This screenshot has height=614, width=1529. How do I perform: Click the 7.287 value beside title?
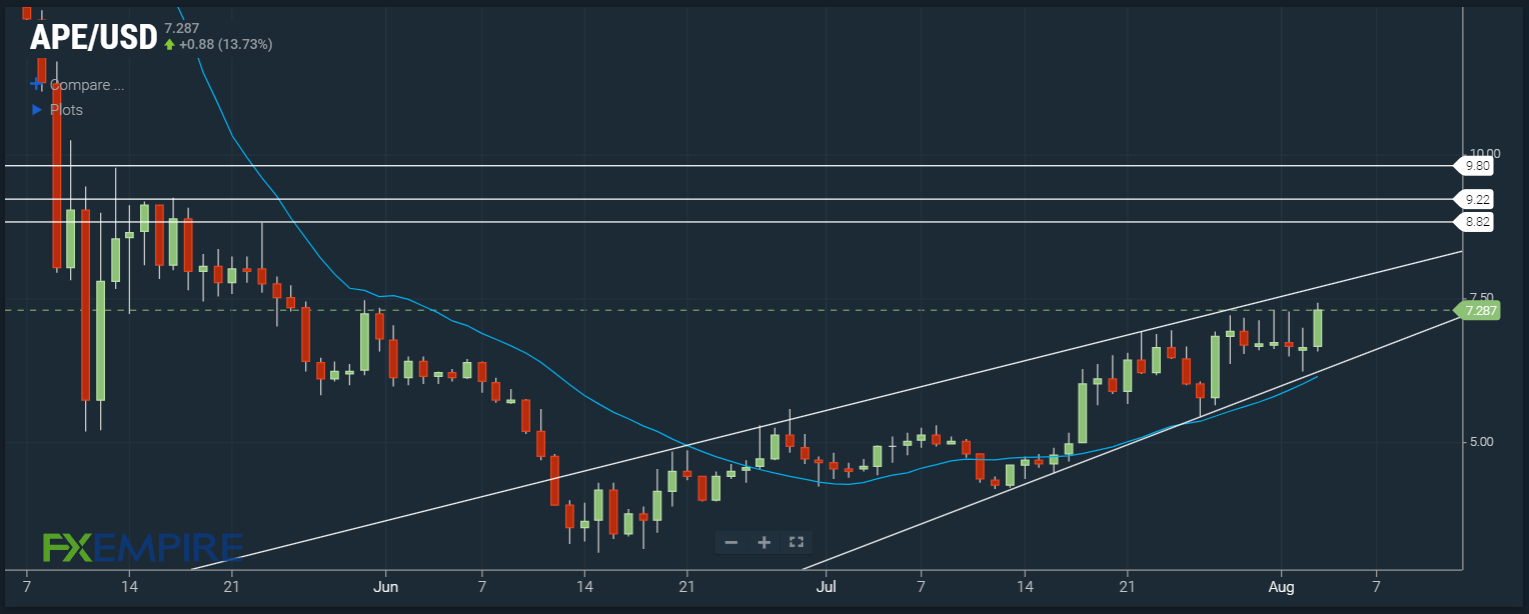pyautogui.click(x=181, y=27)
